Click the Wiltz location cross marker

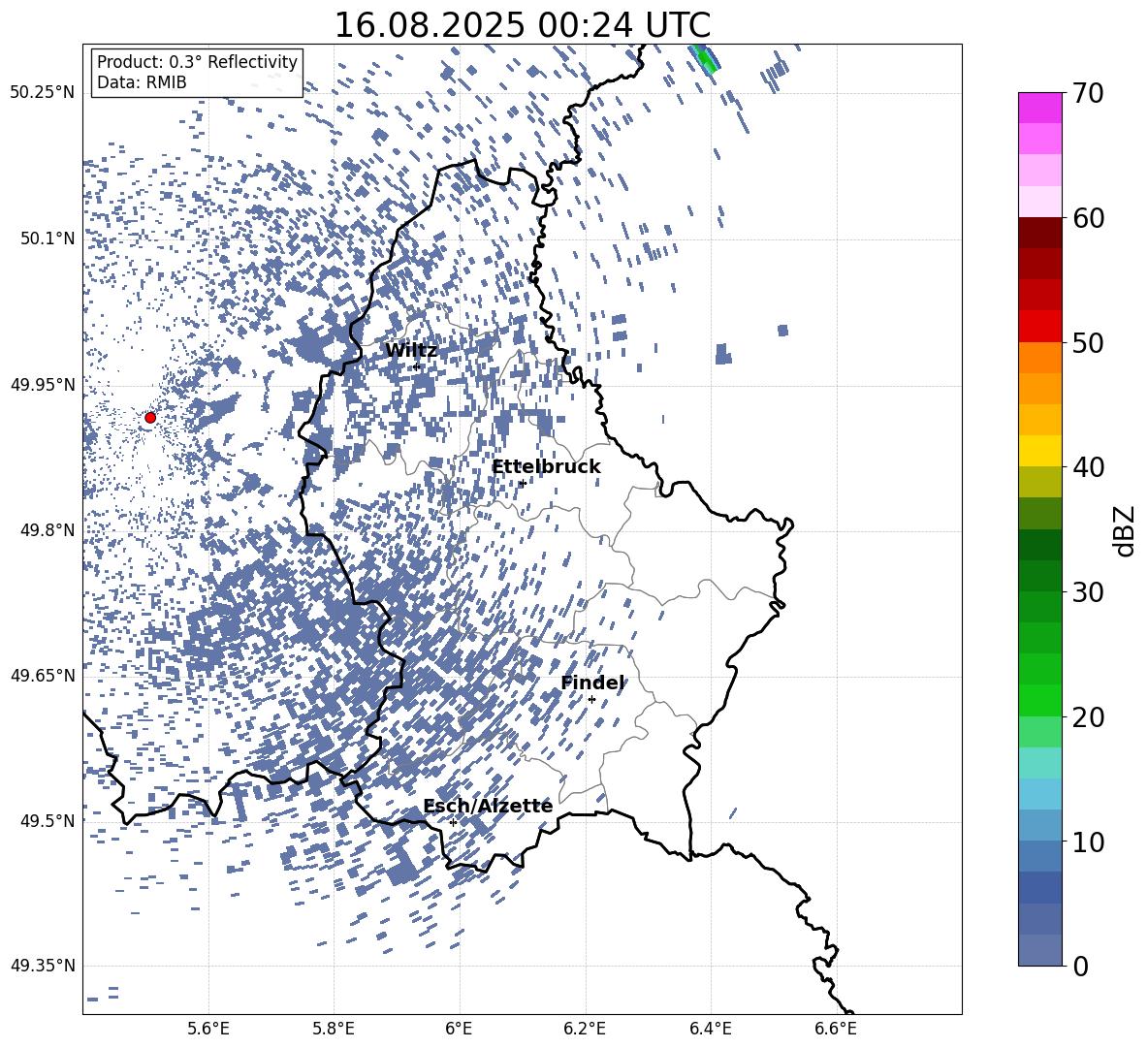(417, 366)
